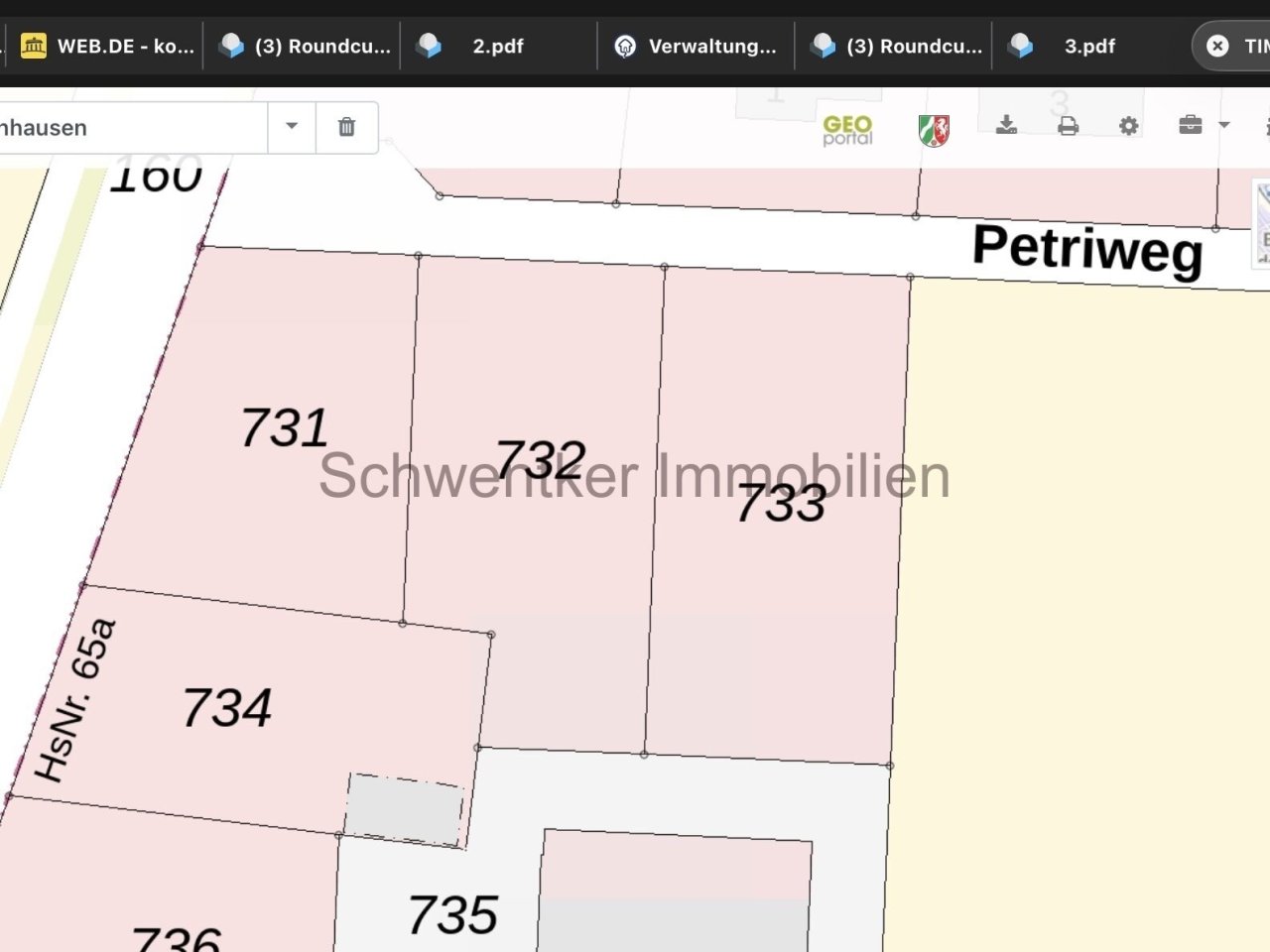Click the download icon in the toolbar
Image resolution: width=1270 pixels, height=952 pixels.
click(x=1007, y=125)
